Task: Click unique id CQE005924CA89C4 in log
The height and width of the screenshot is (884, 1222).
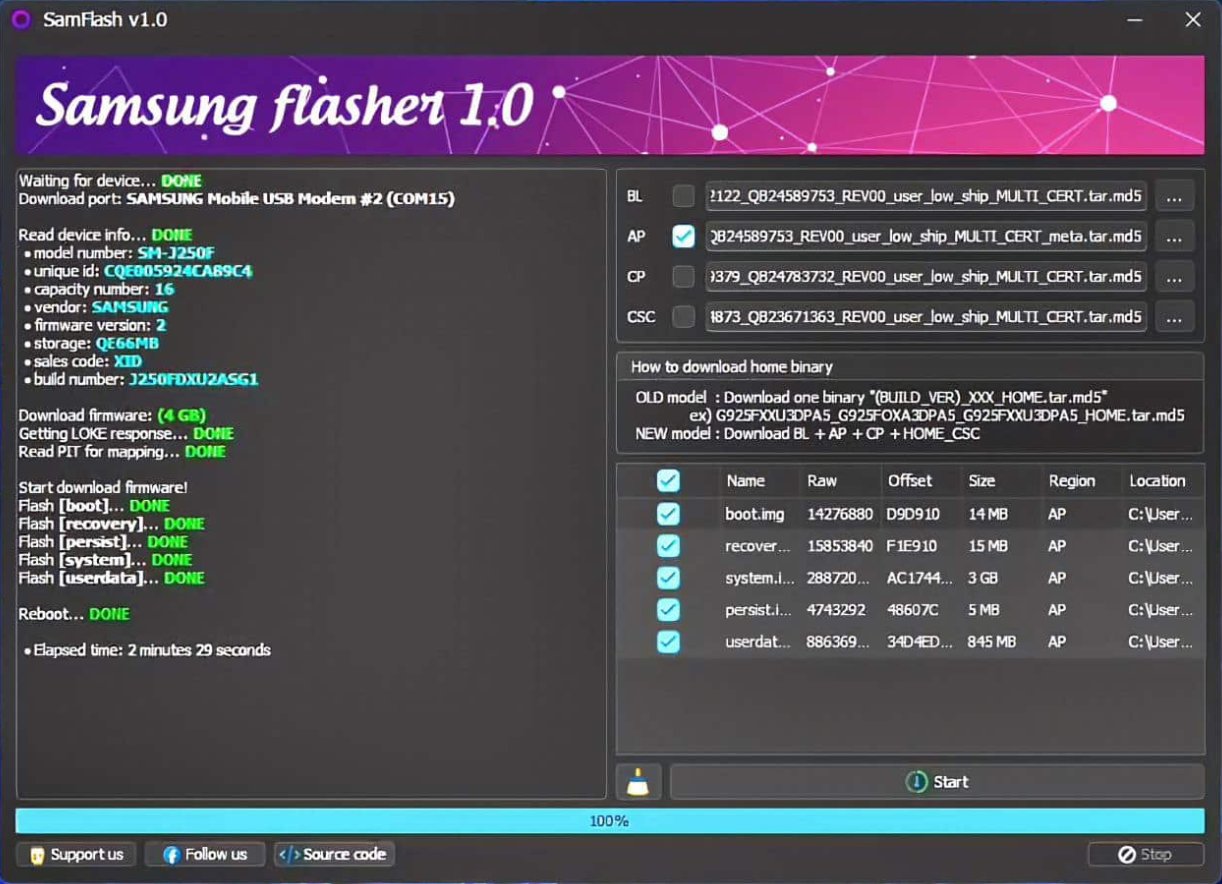Action: (x=178, y=271)
